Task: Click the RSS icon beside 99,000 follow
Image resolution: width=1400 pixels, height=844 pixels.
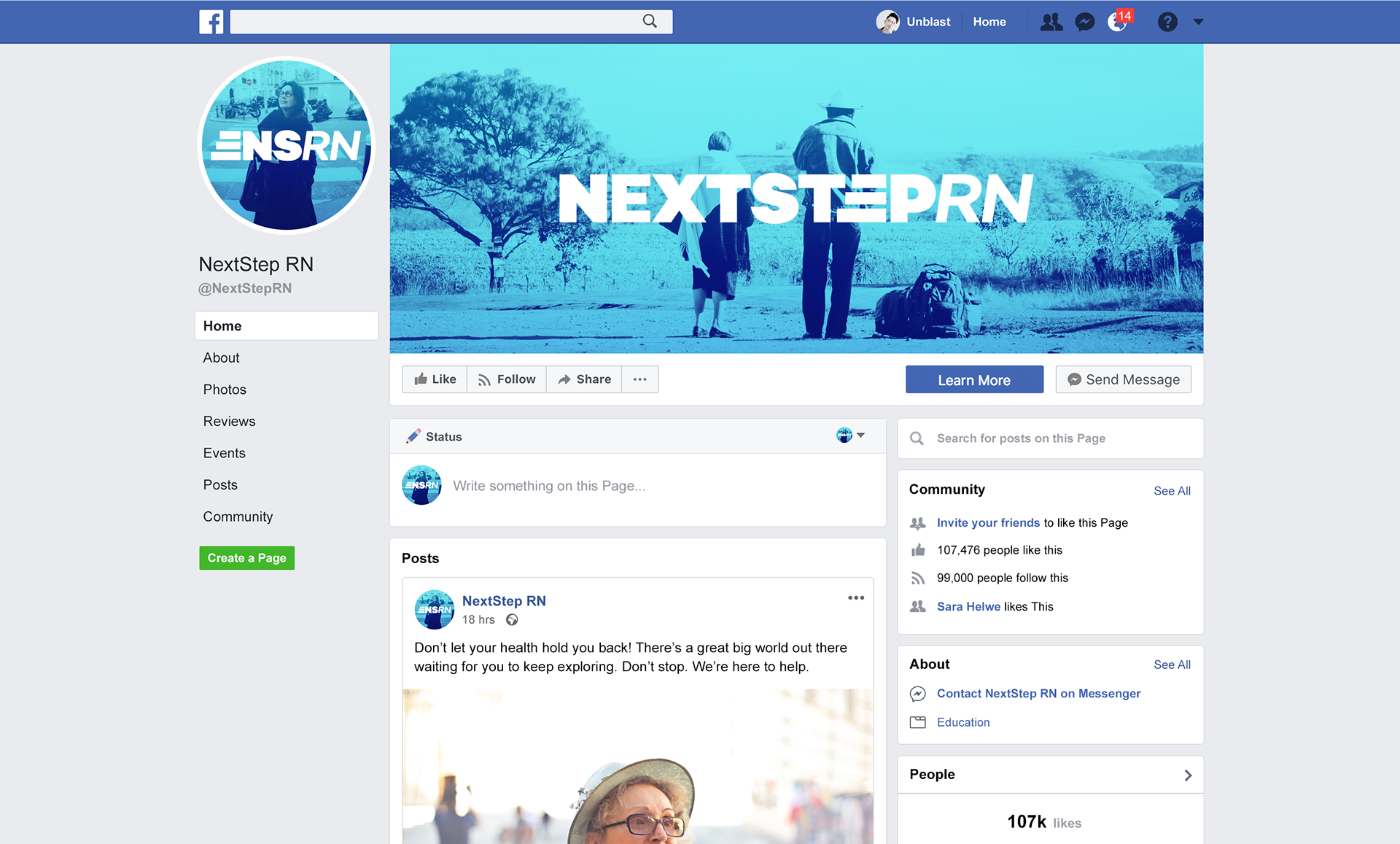Action: point(918,578)
